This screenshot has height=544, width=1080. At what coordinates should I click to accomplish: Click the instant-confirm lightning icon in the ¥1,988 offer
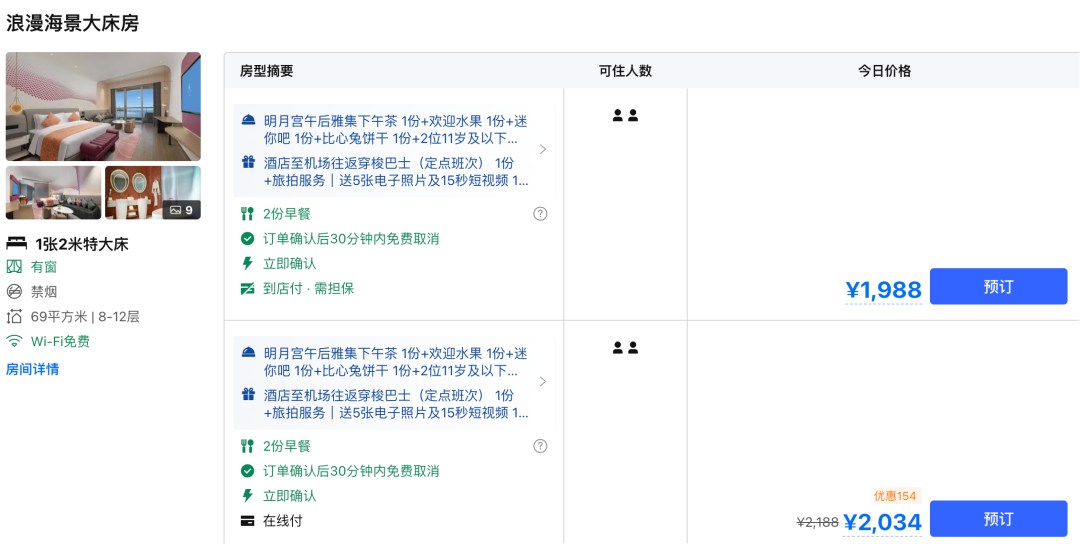248,264
